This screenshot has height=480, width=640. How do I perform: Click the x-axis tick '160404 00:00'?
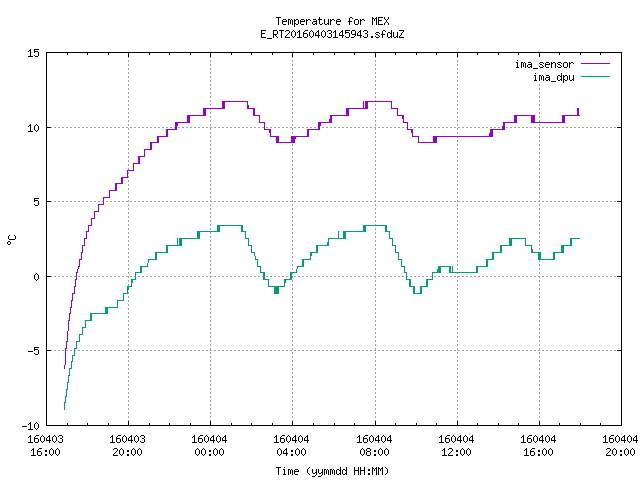pyautogui.click(x=209, y=446)
